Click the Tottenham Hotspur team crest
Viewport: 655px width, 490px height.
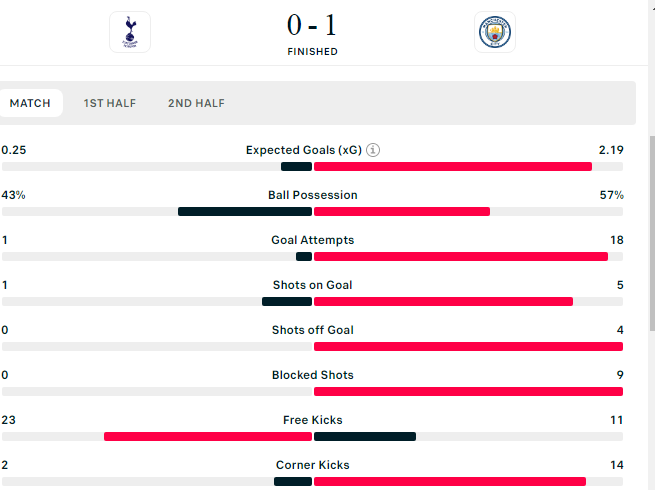(x=130, y=32)
